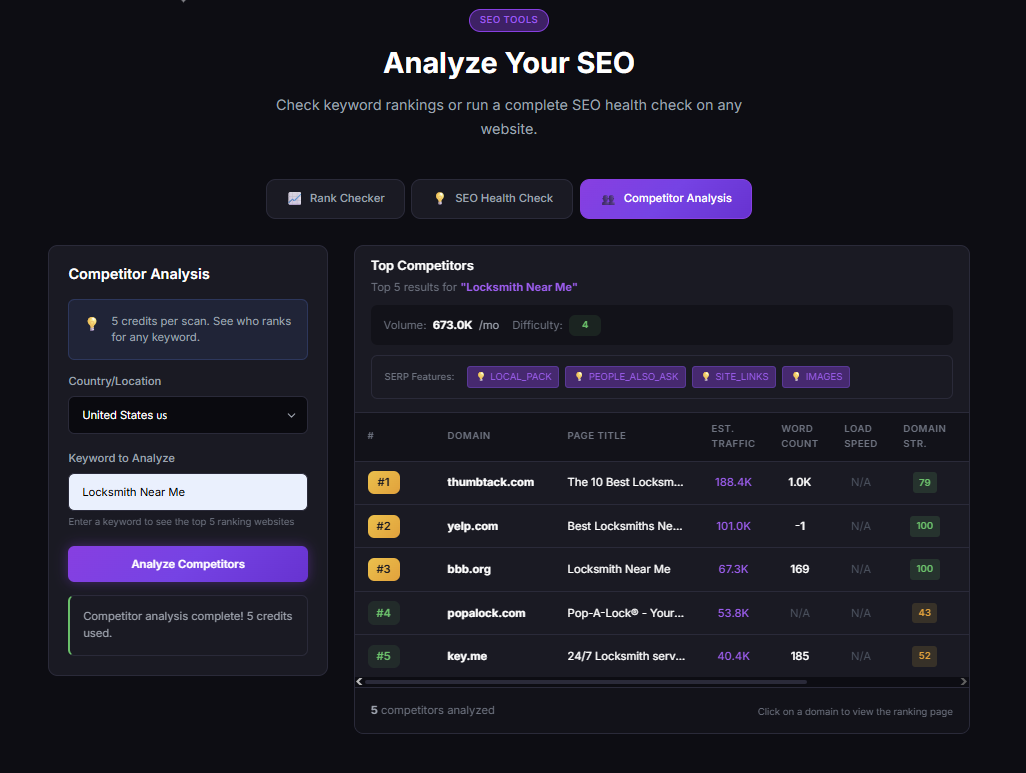Click the green keyword difficulty score badge
This screenshot has height=773, width=1026.
[x=585, y=325]
